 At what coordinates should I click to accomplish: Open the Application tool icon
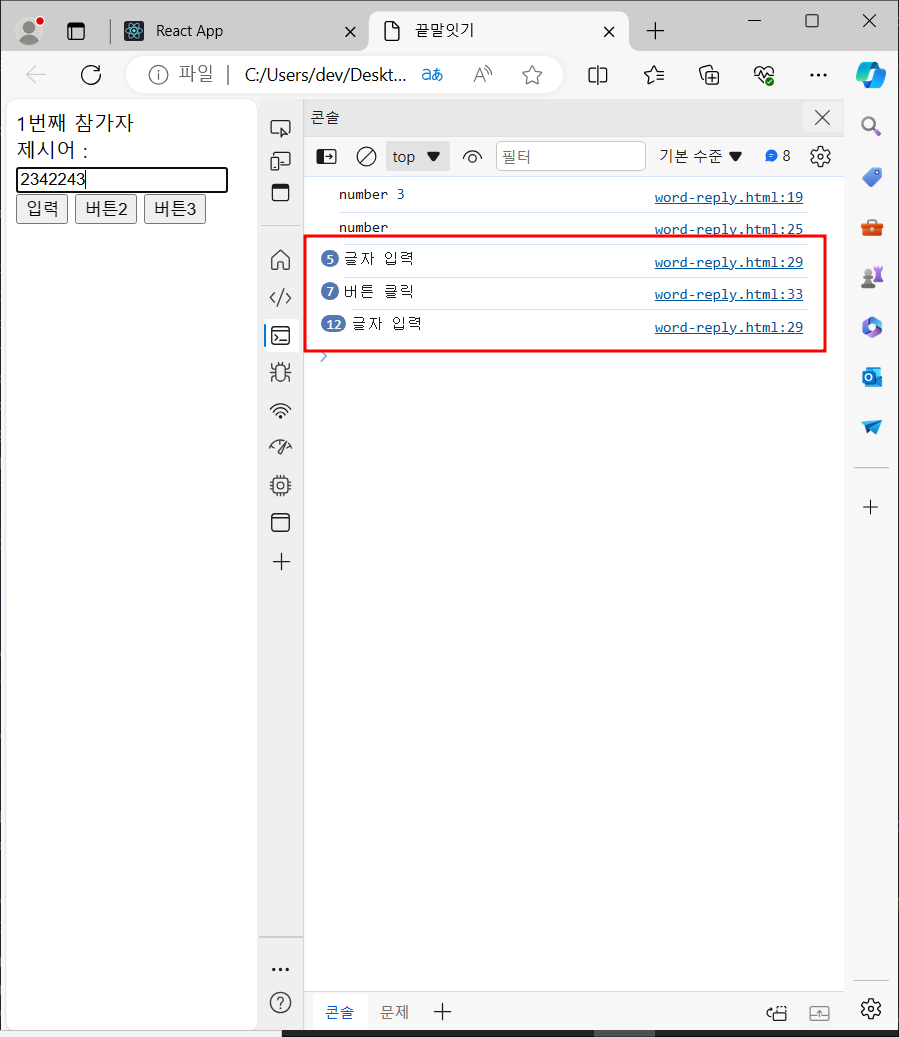pos(280,522)
